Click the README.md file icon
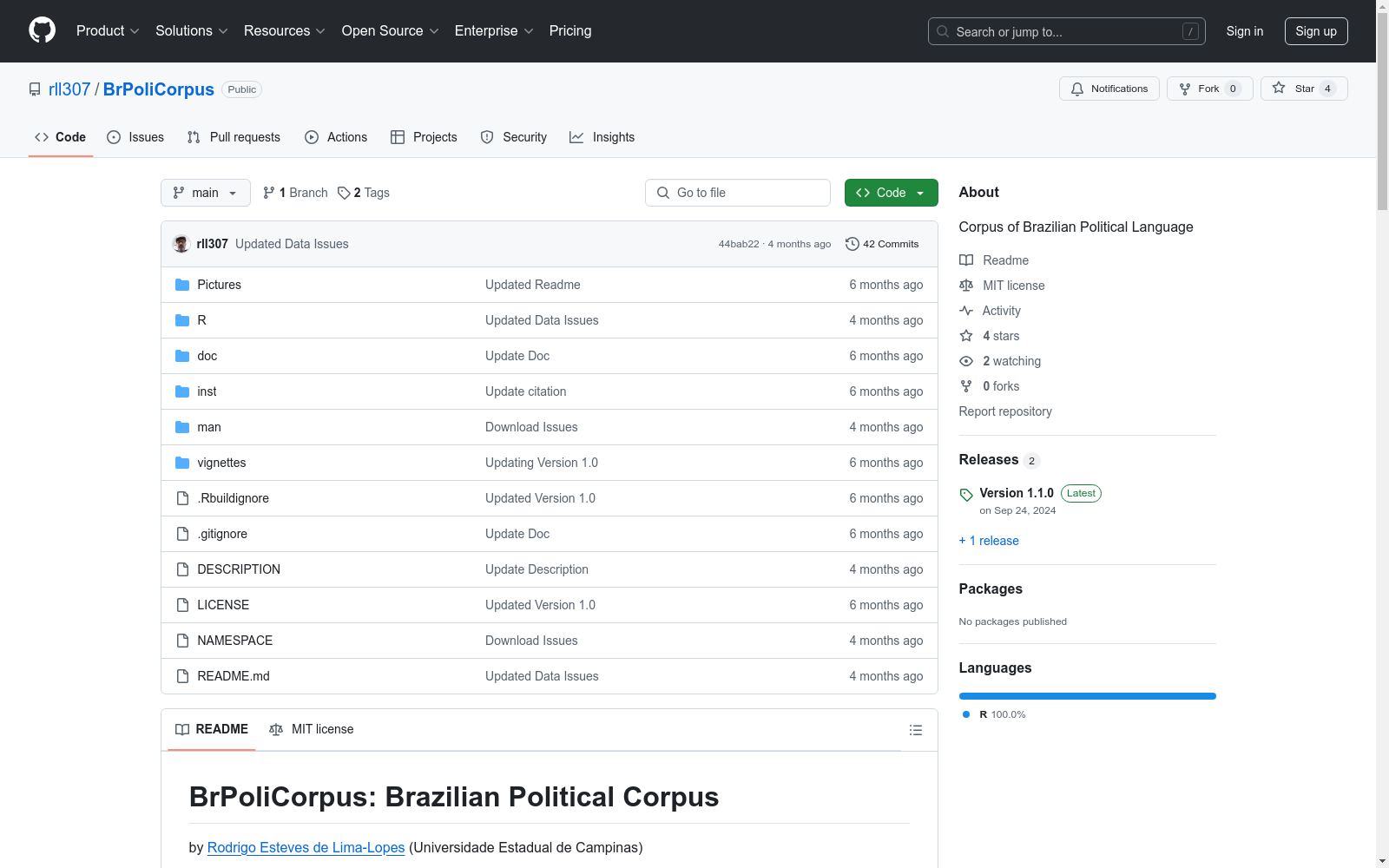 pos(182,676)
